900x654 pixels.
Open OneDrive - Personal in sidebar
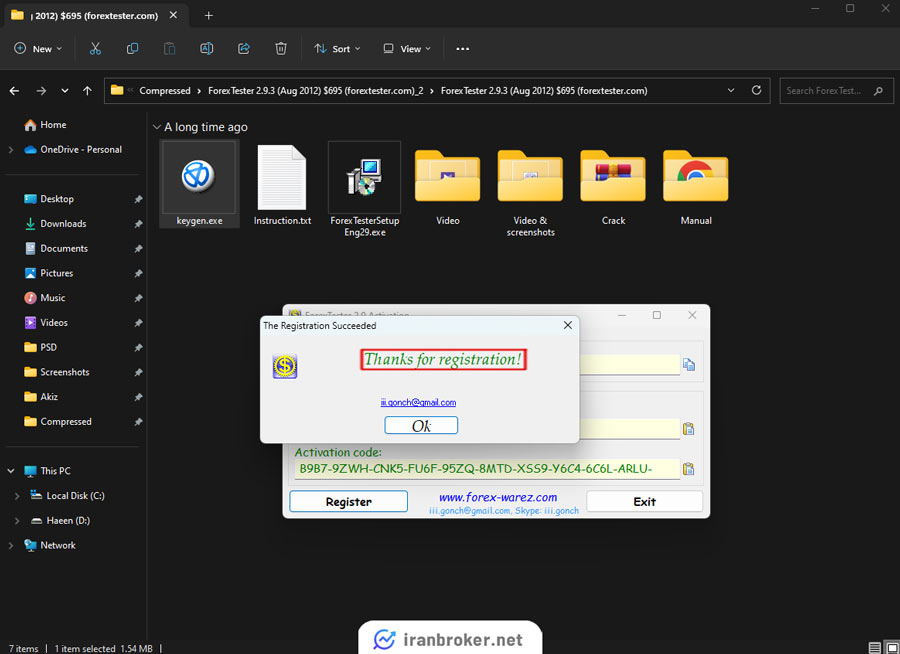point(73,149)
